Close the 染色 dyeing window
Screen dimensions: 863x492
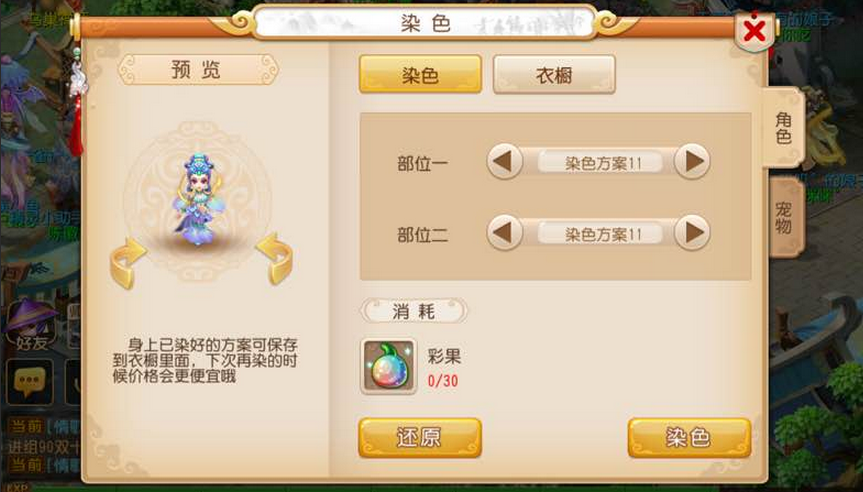pyautogui.click(x=754, y=32)
